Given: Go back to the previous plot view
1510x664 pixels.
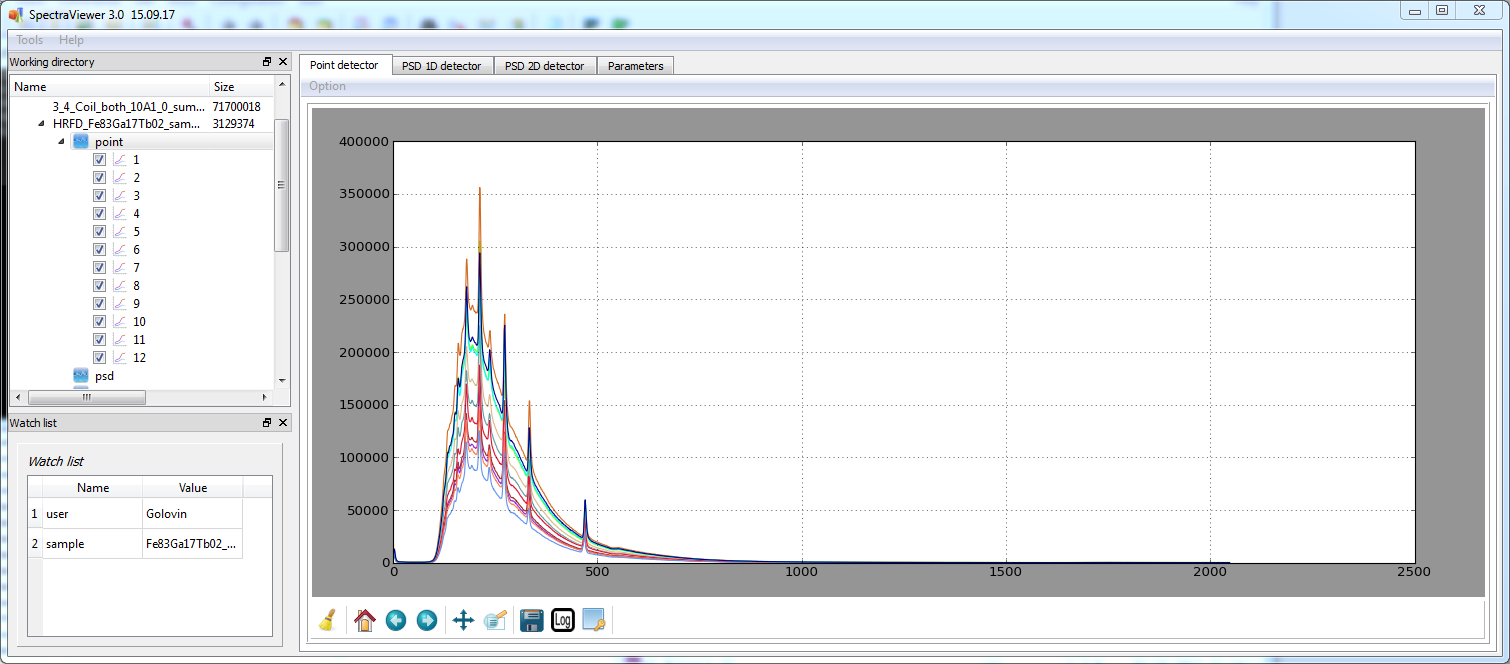Looking at the screenshot, I should tap(396, 620).
